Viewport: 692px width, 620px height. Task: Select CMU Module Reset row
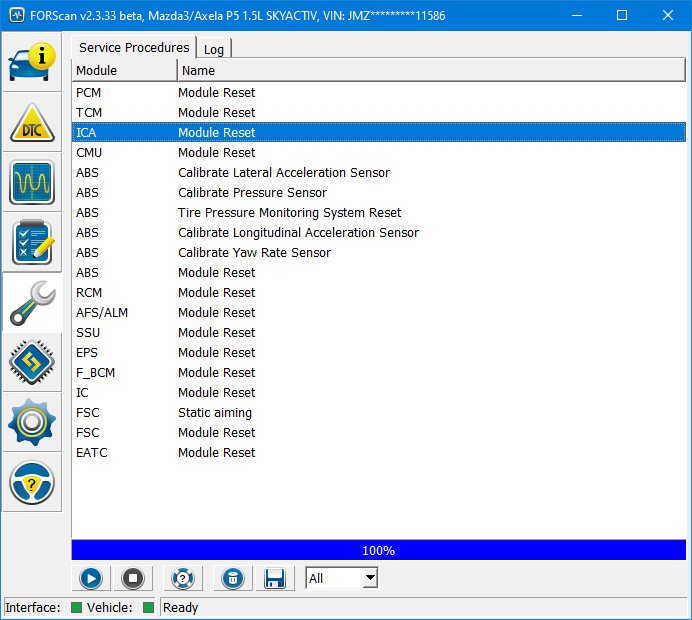point(379,153)
